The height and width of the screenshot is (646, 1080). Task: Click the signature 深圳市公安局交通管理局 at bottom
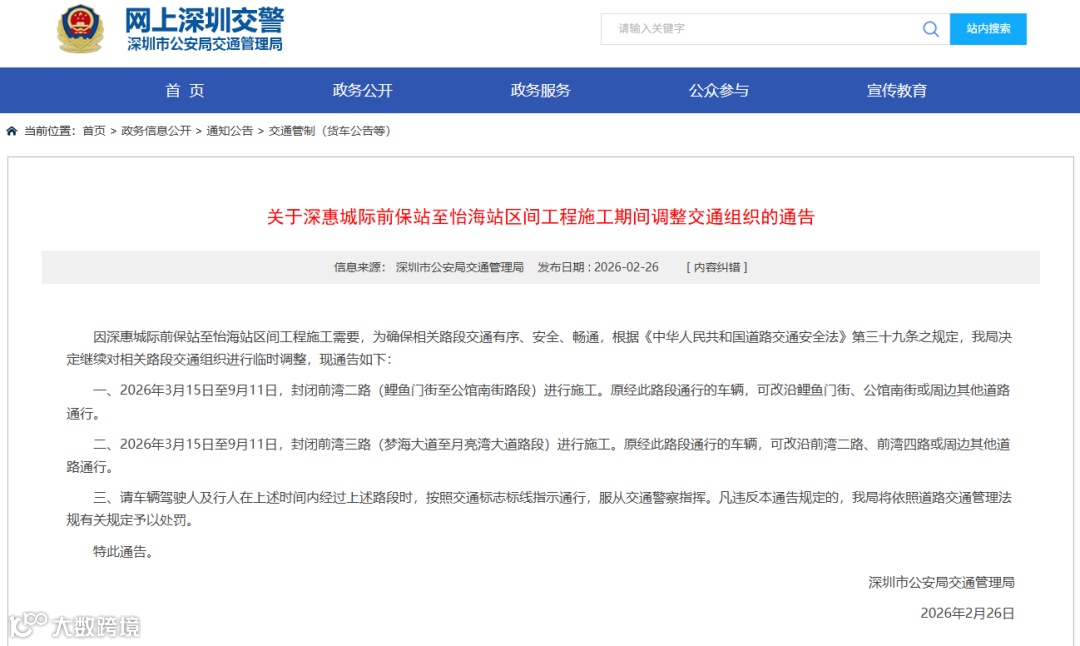pyautogui.click(x=941, y=583)
